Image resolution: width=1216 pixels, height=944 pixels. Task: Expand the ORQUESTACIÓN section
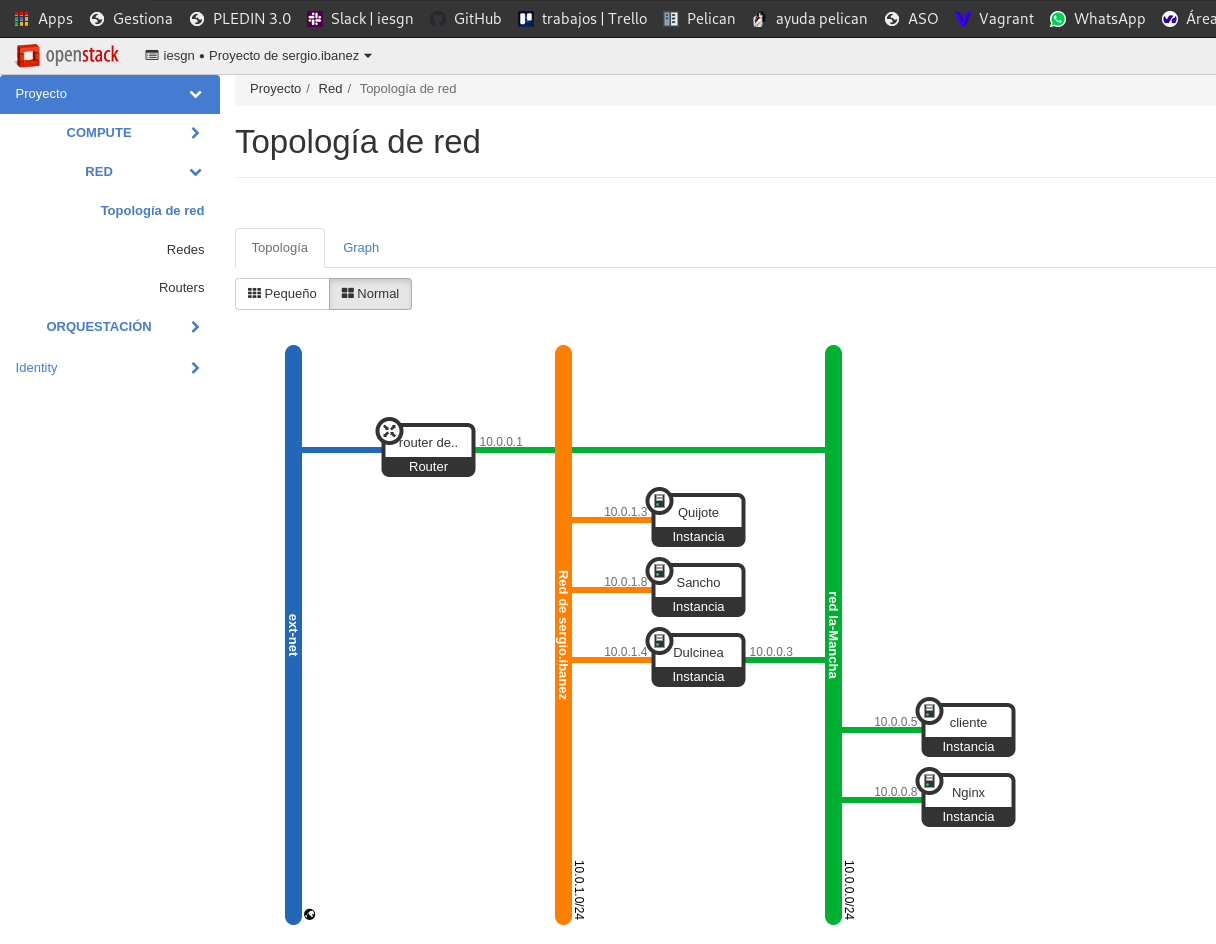(x=99, y=326)
